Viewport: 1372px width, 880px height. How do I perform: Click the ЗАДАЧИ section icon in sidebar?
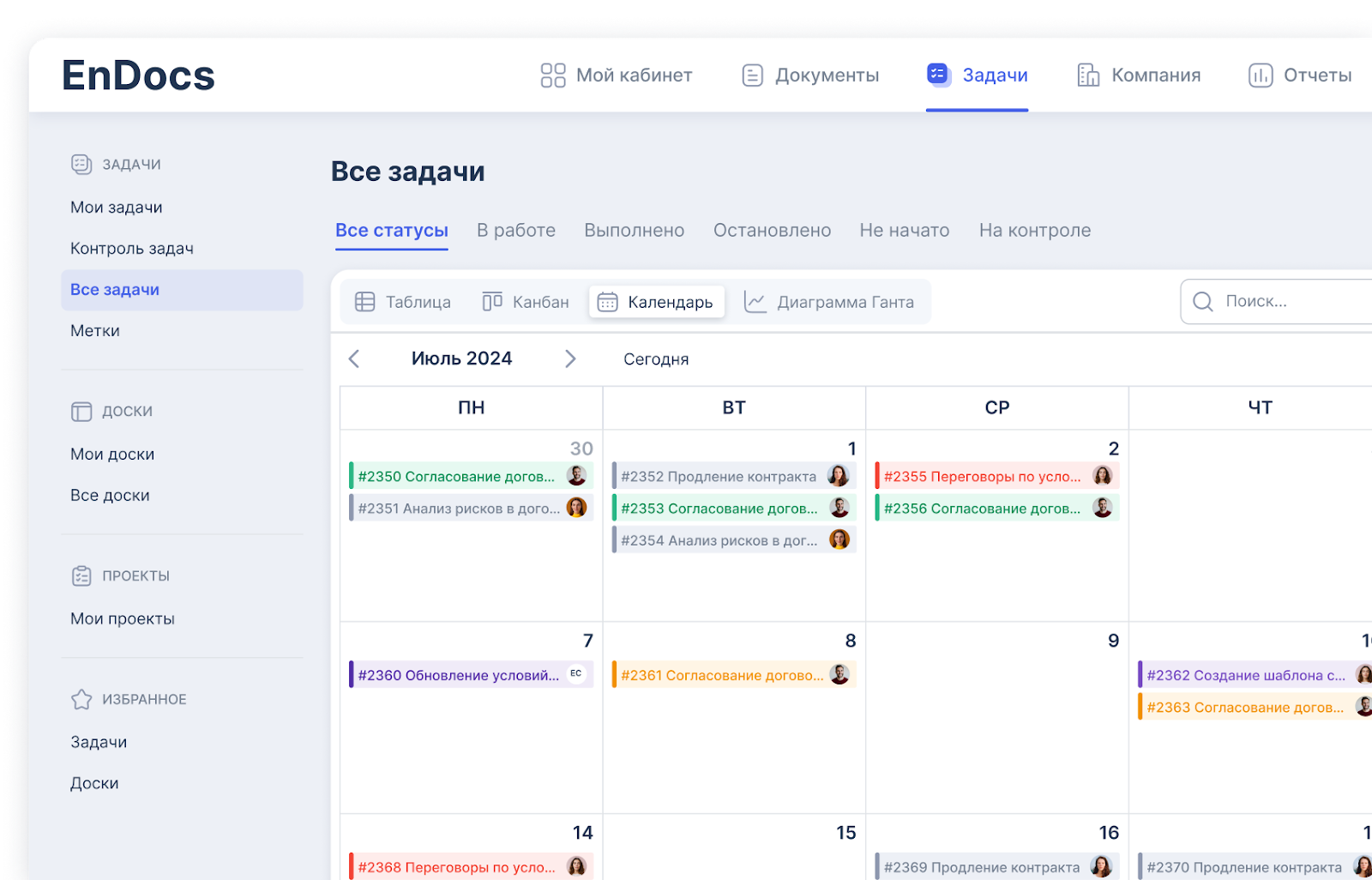[81, 164]
